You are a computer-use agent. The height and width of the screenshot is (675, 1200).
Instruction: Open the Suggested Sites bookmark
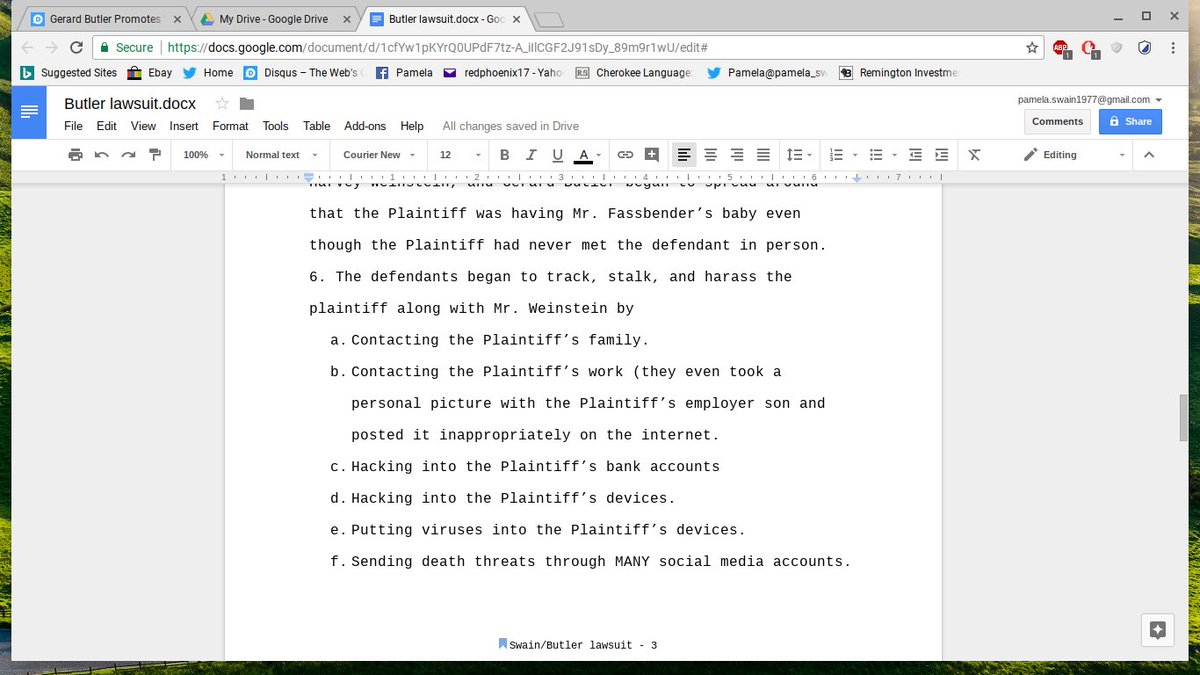pyautogui.click(x=69, y=73)
